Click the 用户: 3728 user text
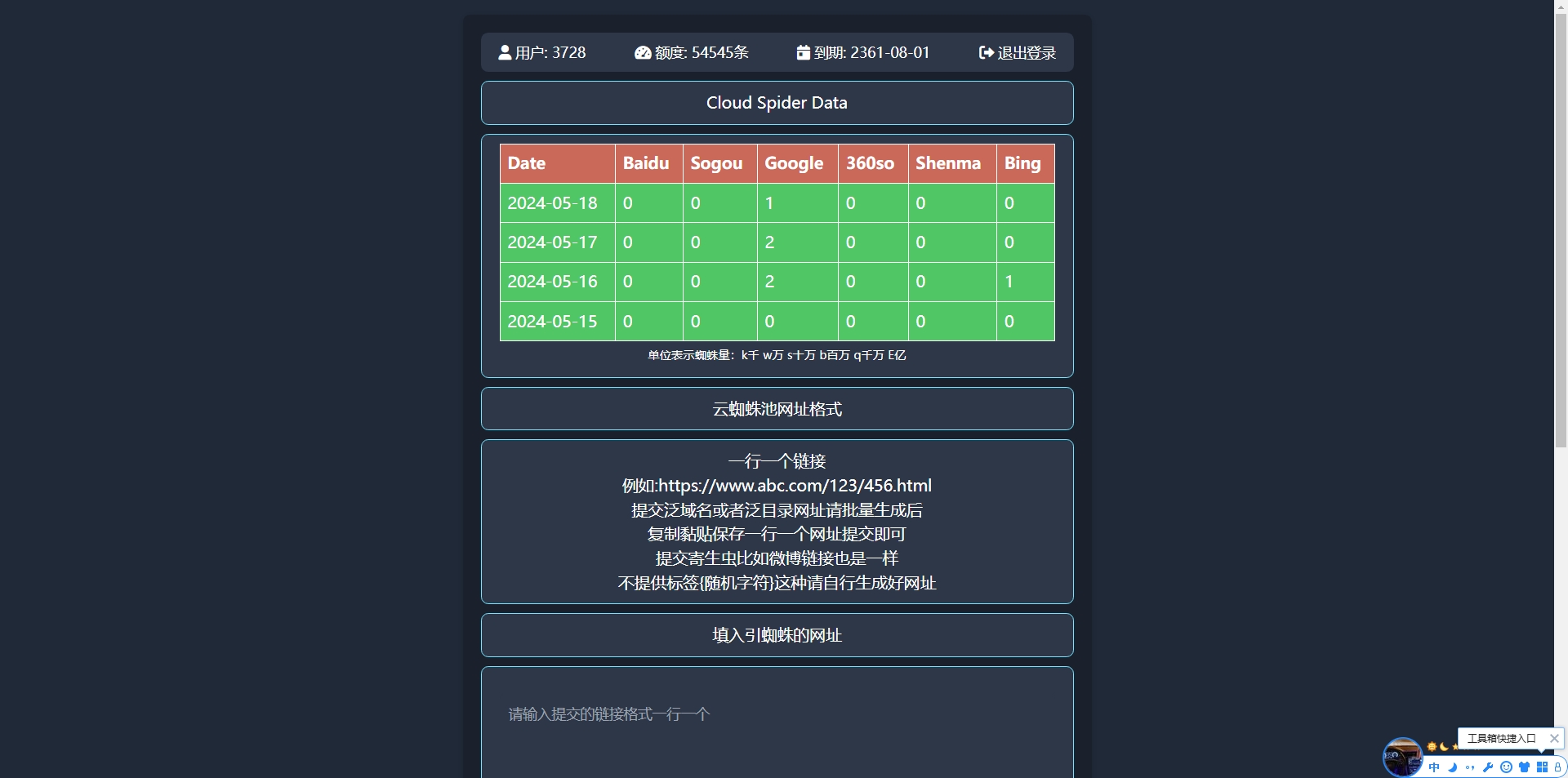The height and width of the screenshot is (778, 1568). (550, 52)
